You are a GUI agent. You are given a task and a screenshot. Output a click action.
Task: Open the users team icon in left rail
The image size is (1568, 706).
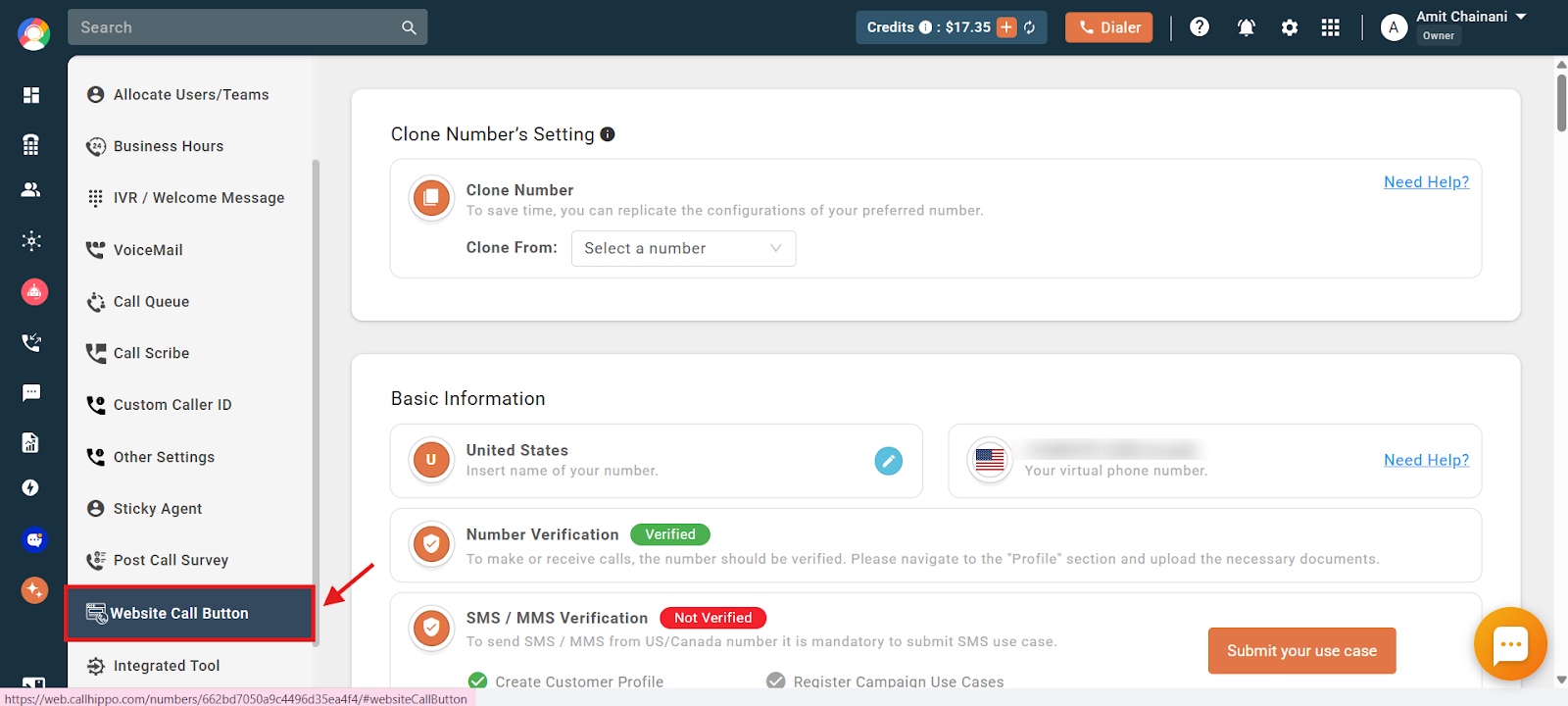31,190
